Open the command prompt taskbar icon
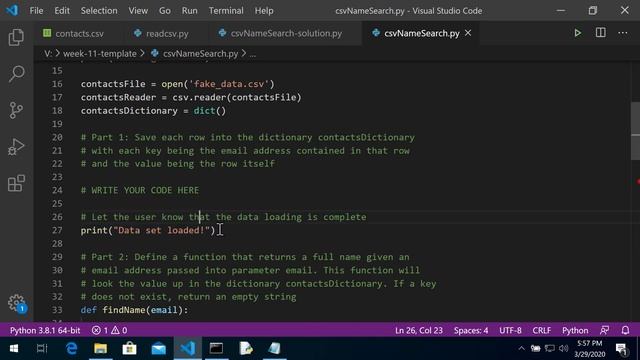The image size is (640, 360). (216, 349)
